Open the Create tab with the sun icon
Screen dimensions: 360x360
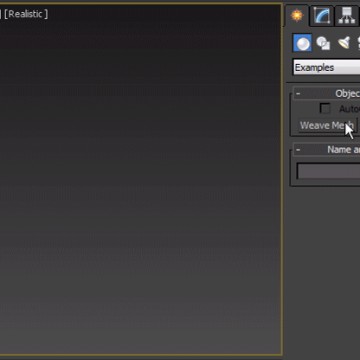(297, 16)
